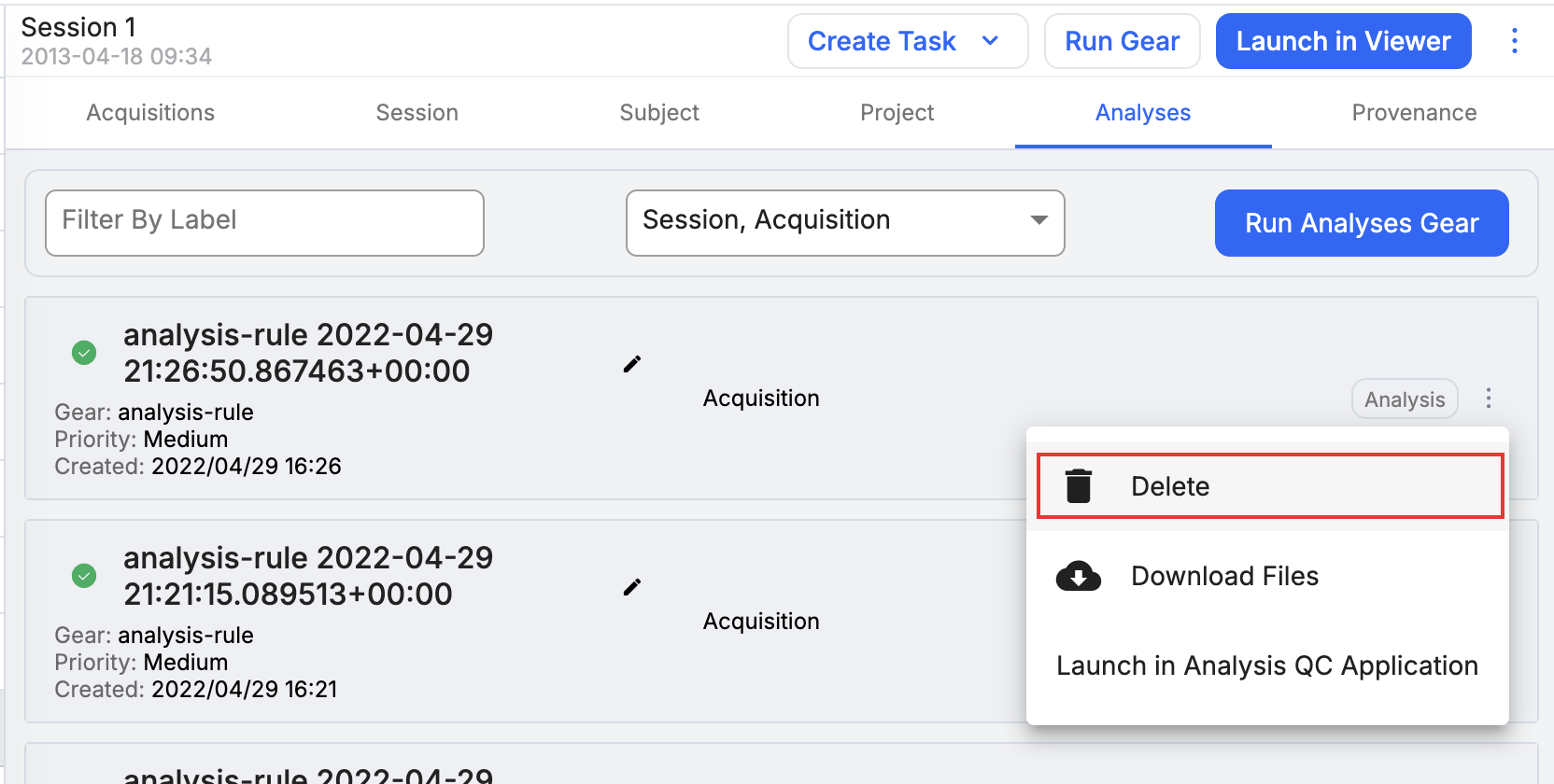This screenshot has height=784, width=1554.
Task: Switch to the Acquisitions tab
Action: pos(150,113)
